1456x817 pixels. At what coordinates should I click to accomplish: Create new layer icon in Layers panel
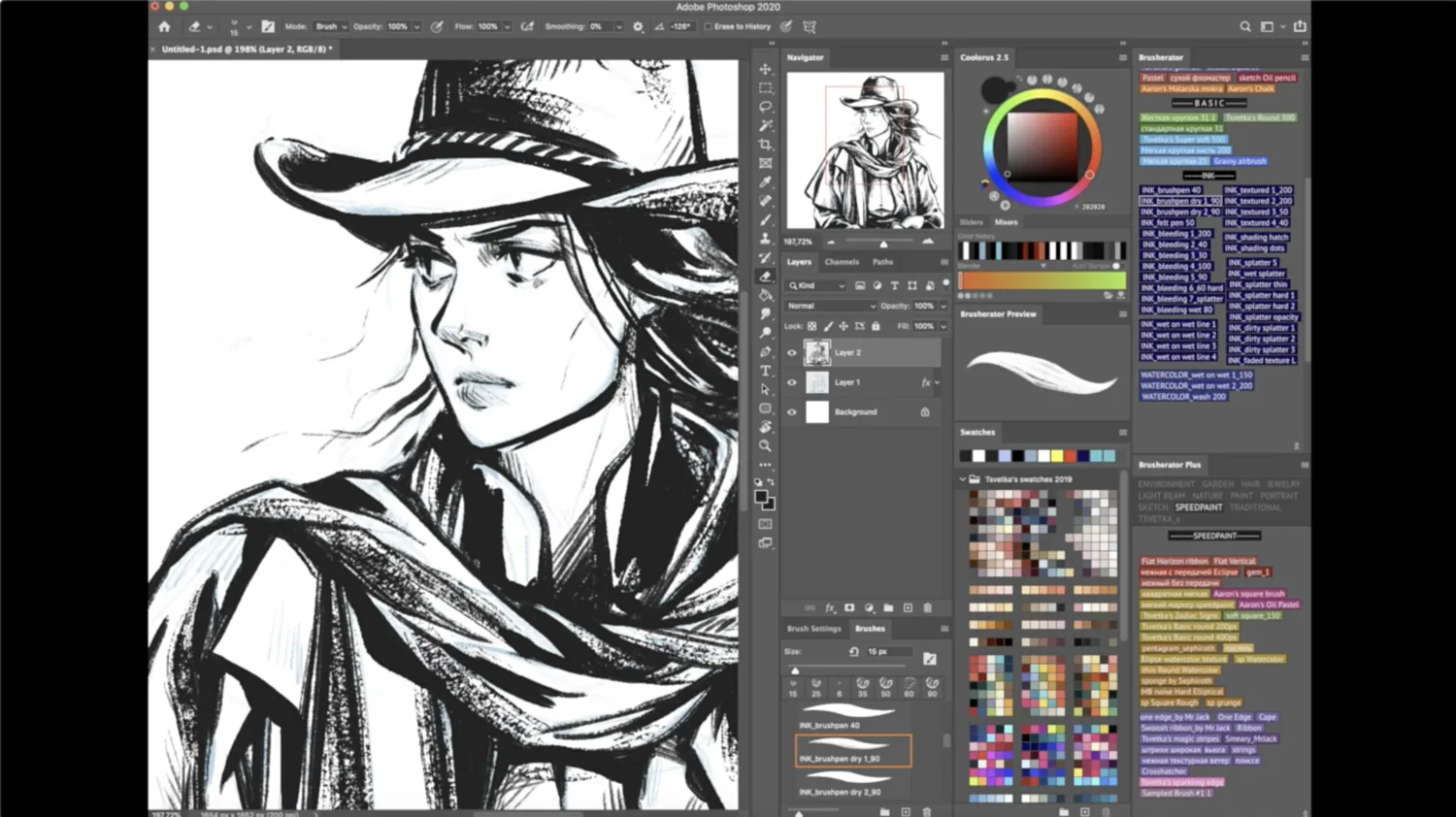click(x=908, y=608)
